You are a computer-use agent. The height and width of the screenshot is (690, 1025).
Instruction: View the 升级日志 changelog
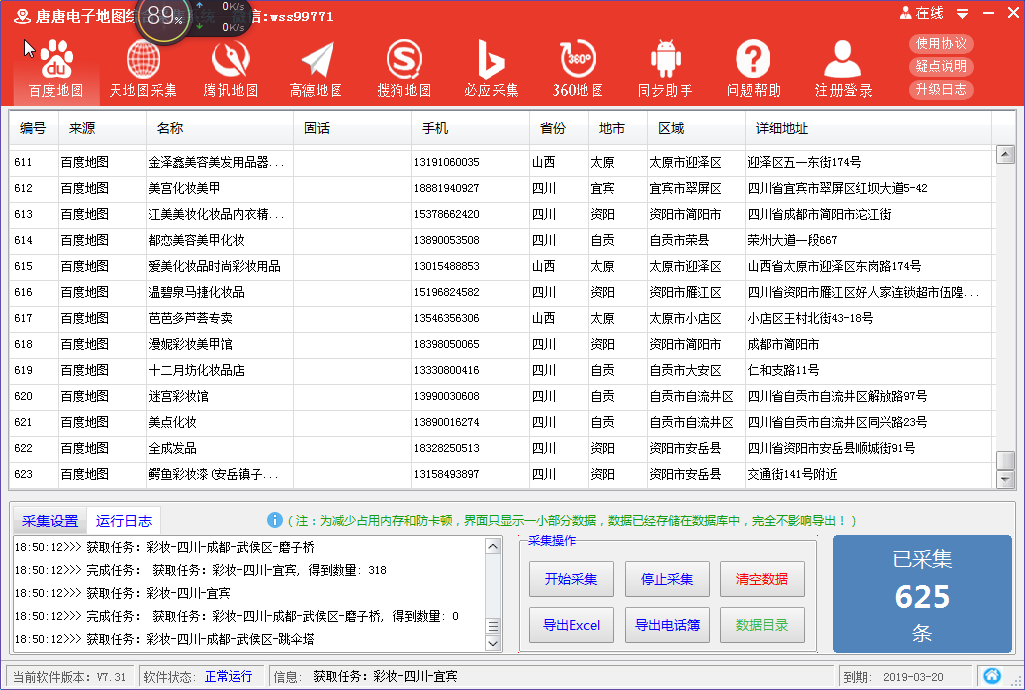click(941, 90)
